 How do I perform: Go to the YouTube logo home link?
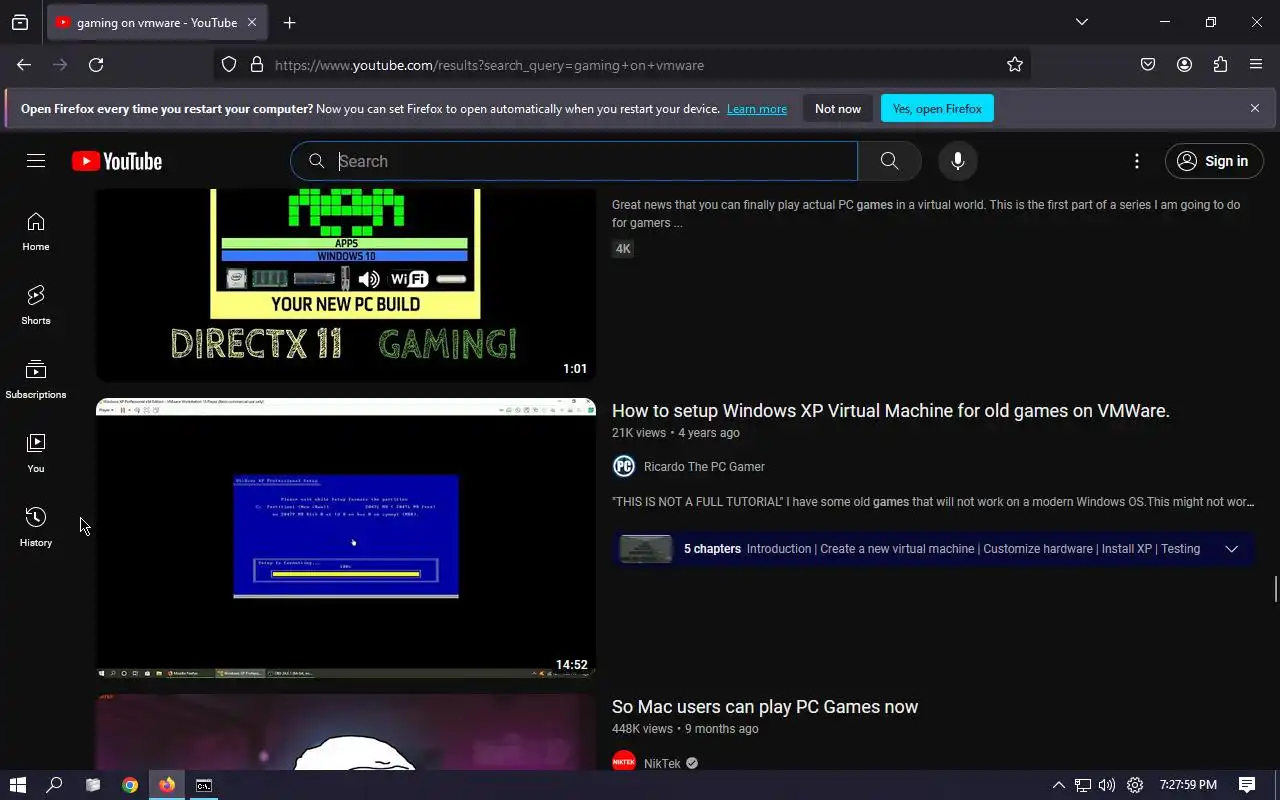tap(117, 161)
